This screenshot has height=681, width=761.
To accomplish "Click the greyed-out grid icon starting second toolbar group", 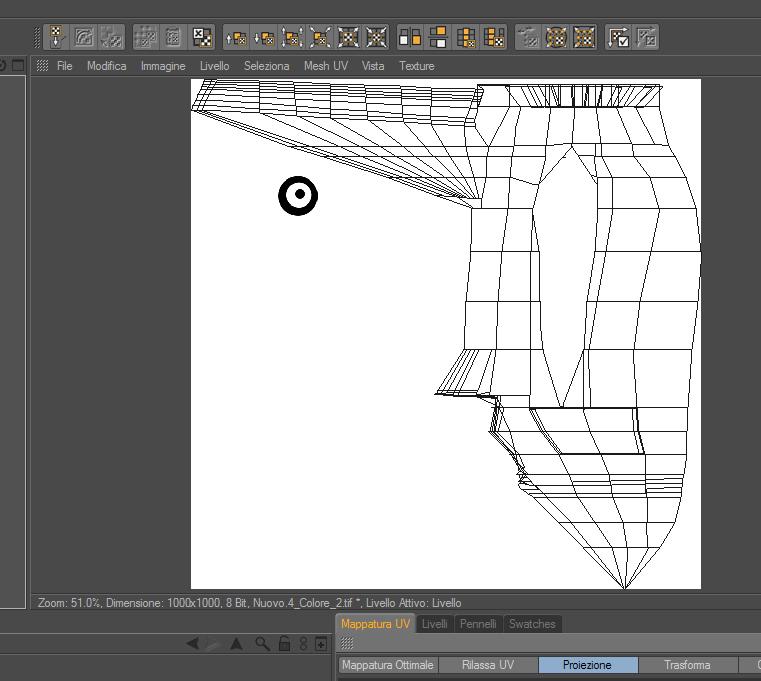I will point(146,37).
